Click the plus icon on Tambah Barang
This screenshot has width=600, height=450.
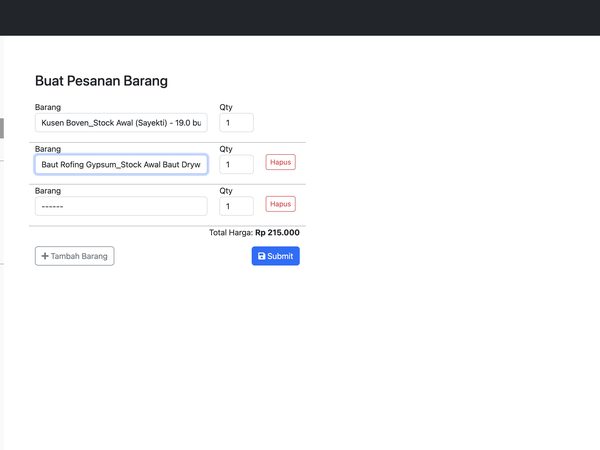click(45, 256)
